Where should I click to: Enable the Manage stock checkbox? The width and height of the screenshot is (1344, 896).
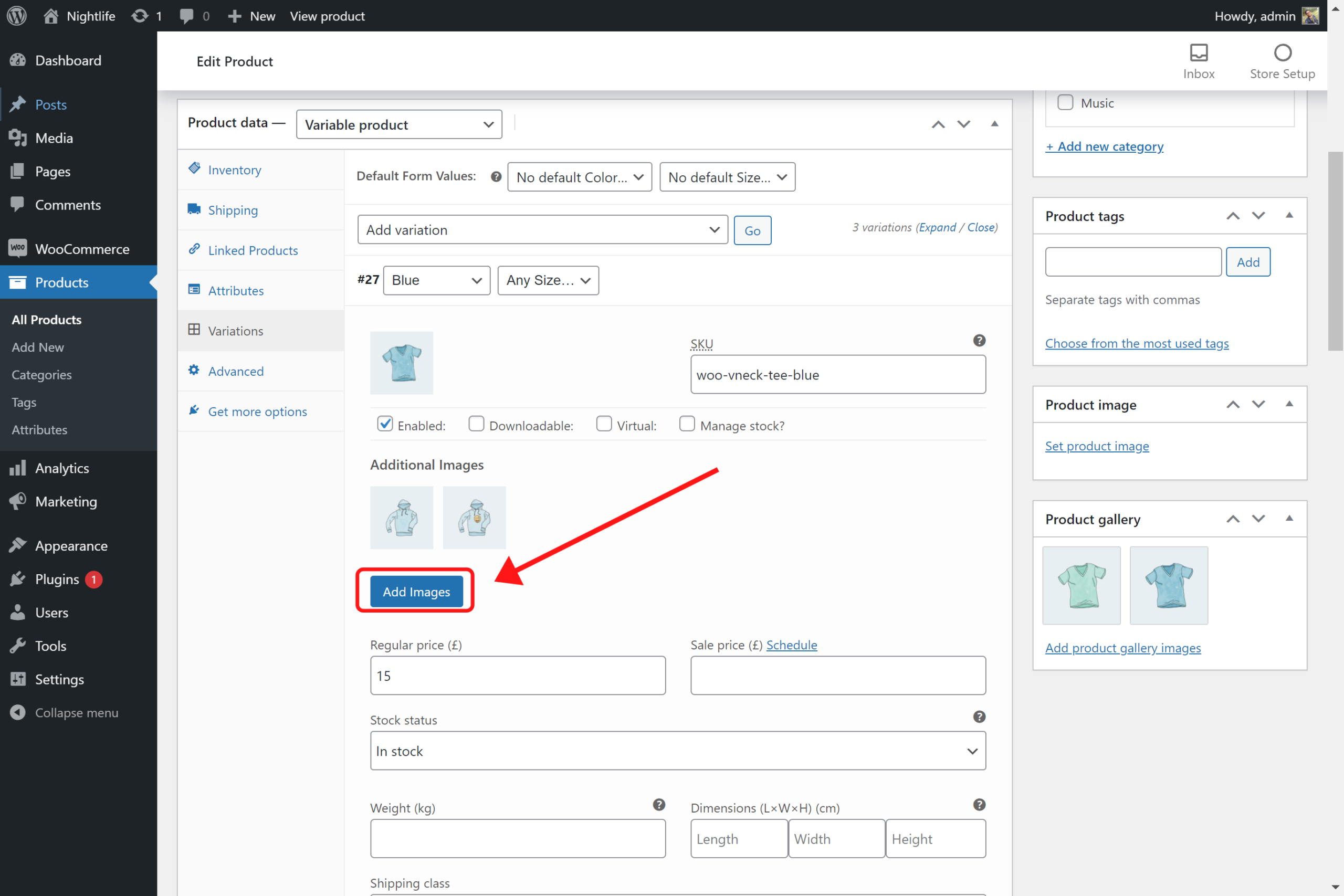pos(687,424)
